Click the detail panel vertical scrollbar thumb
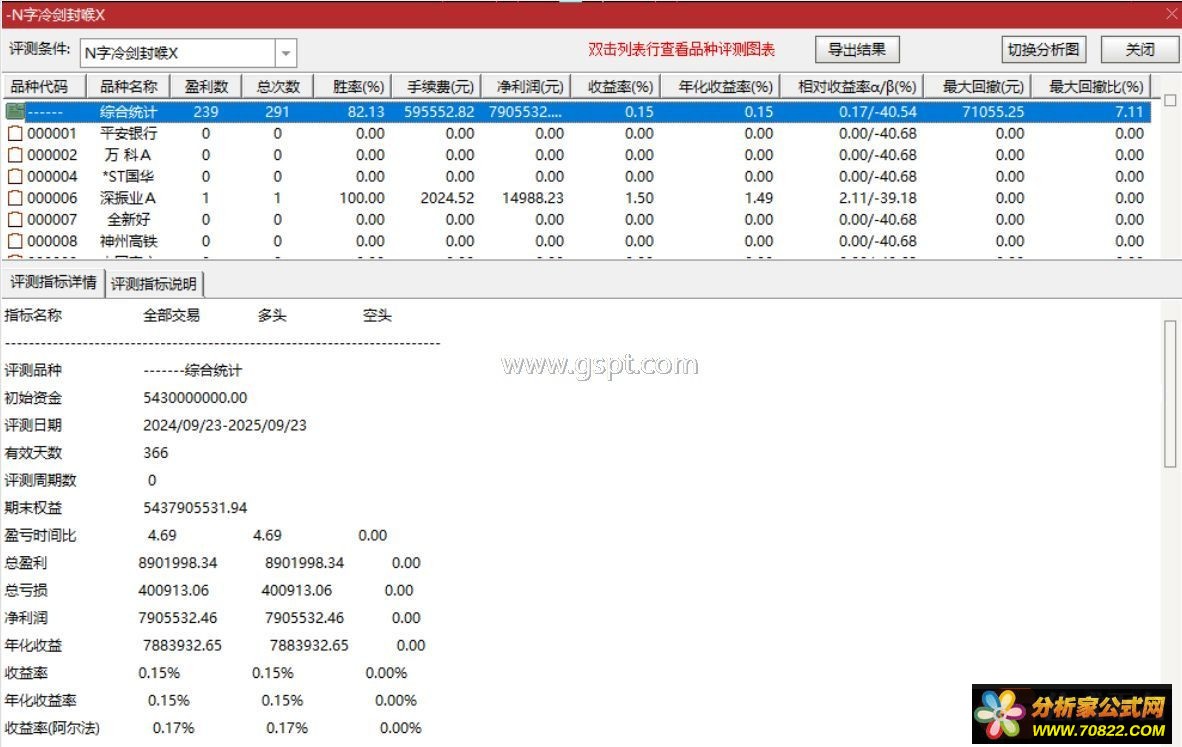 coord(1170,393)
